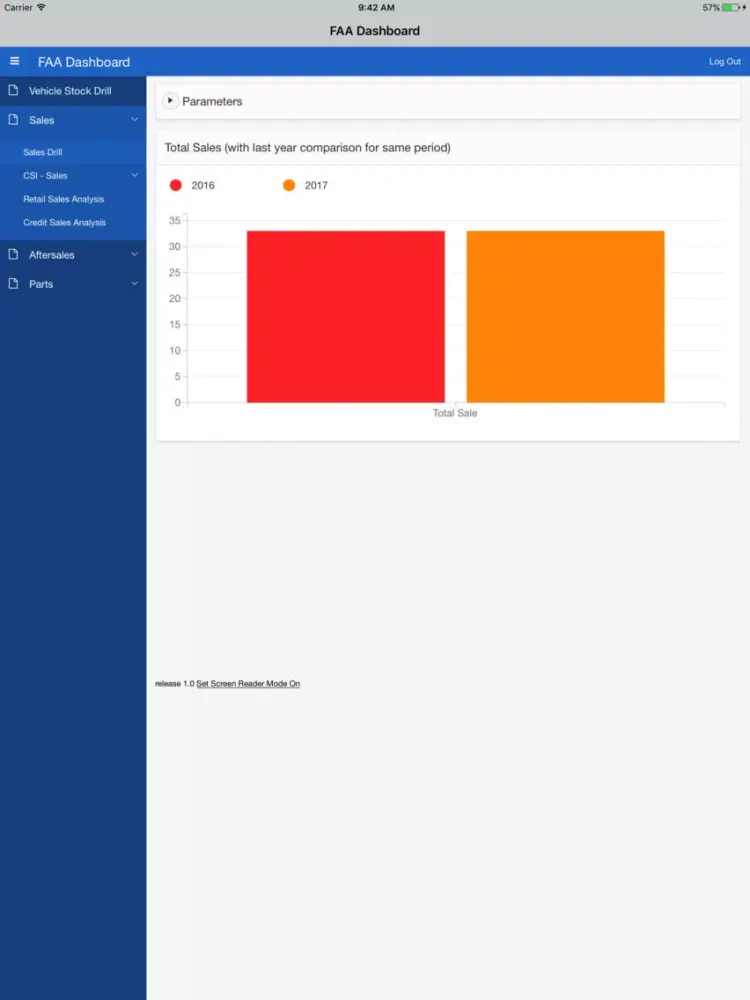Expand the Parameters section arrow

tap(170, 101)
